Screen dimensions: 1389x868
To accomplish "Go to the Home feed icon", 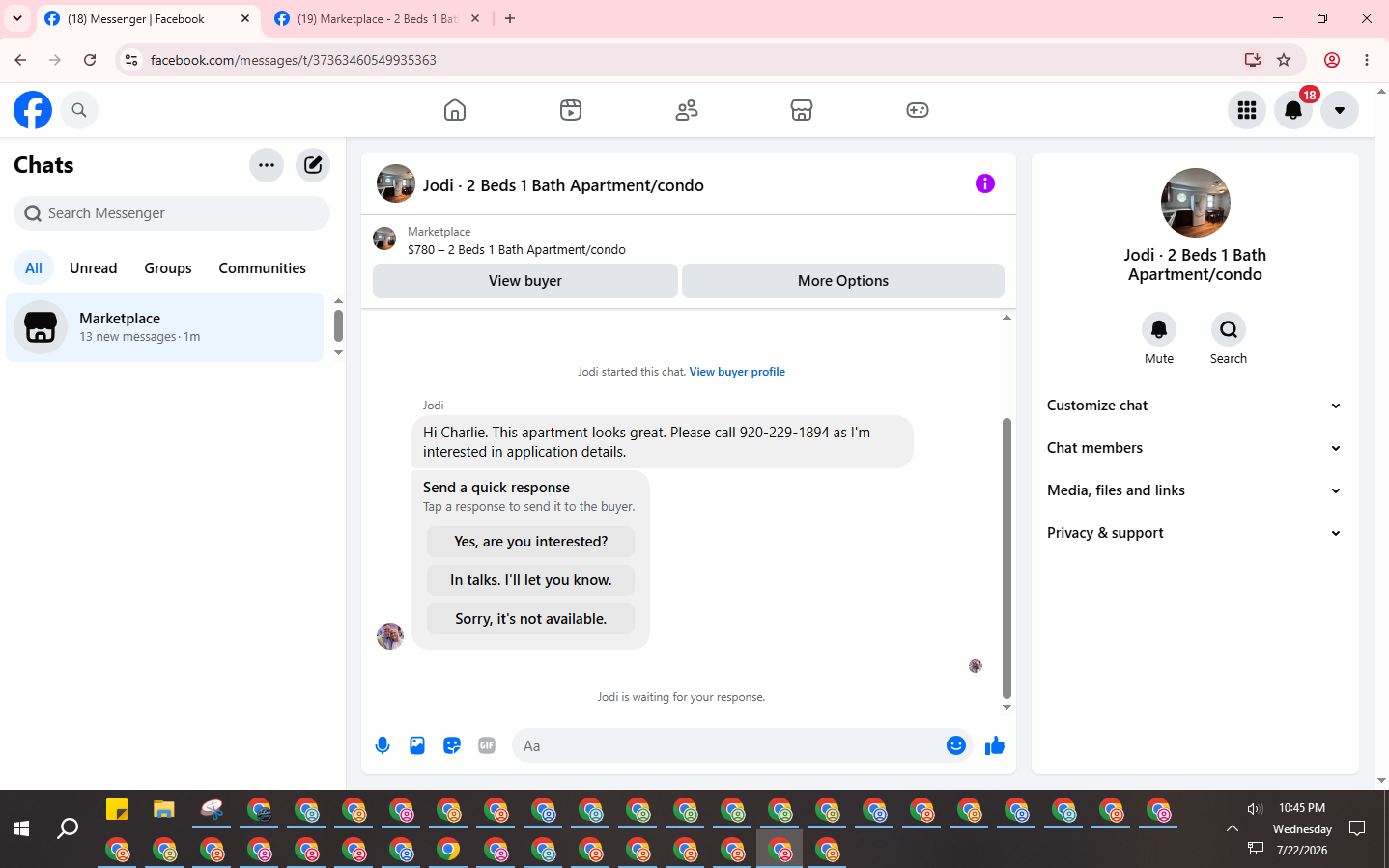I will [455, 110].
